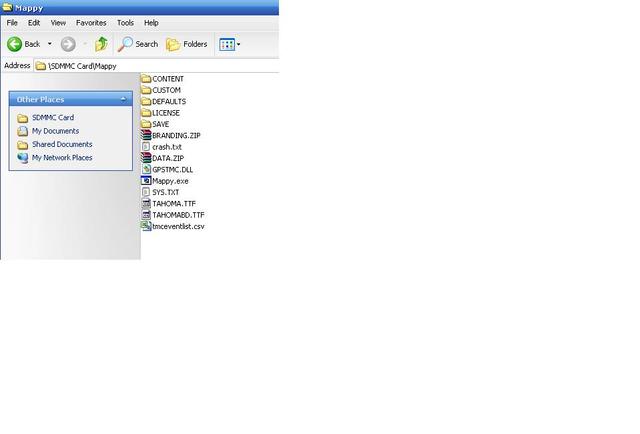Click the SDMMC Card folder icon in sidebar
Image resolution: width=640 pixels, height=434 pixels.
[23, 118]
